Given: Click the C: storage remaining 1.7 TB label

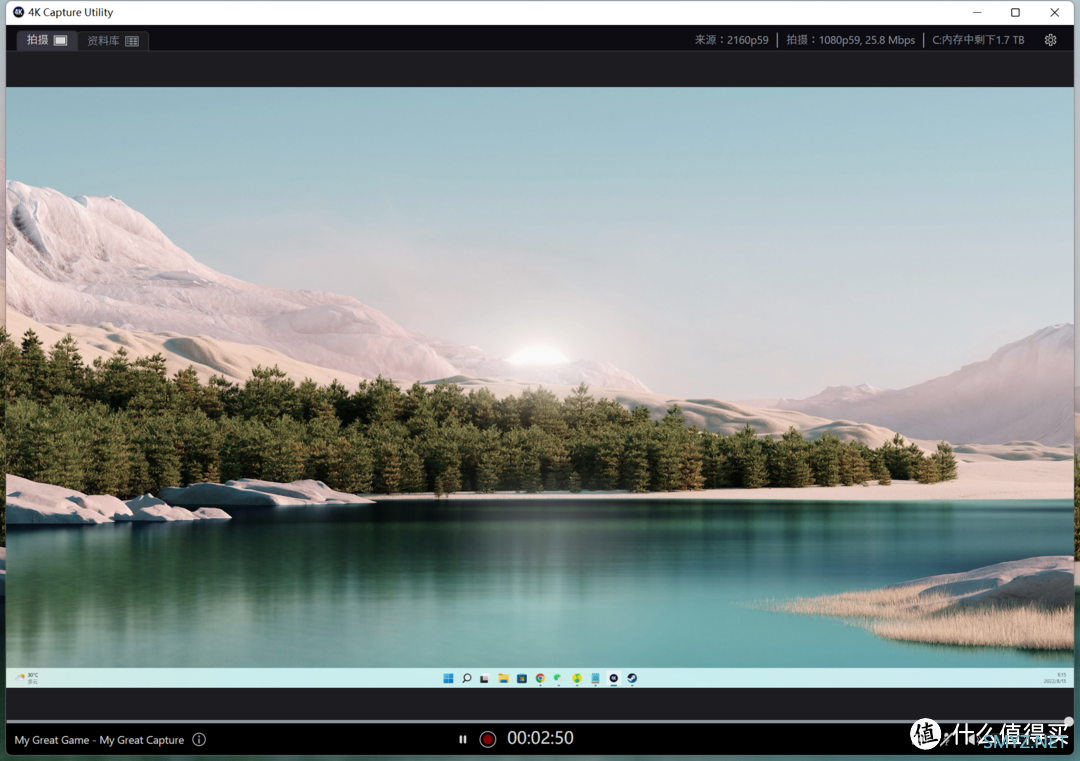Looking at the screenshot, I should (x=978, y=40).
